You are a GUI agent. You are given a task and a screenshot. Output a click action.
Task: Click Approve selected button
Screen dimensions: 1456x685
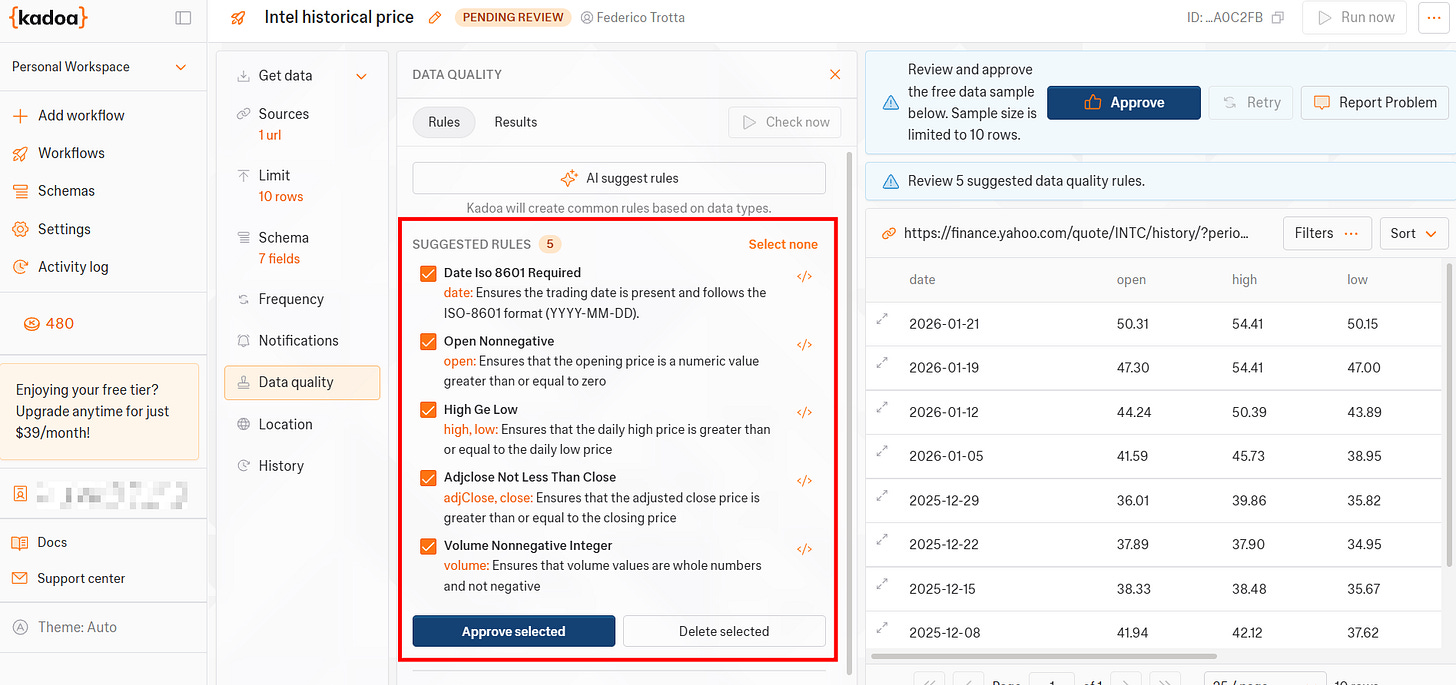[514, 631]
